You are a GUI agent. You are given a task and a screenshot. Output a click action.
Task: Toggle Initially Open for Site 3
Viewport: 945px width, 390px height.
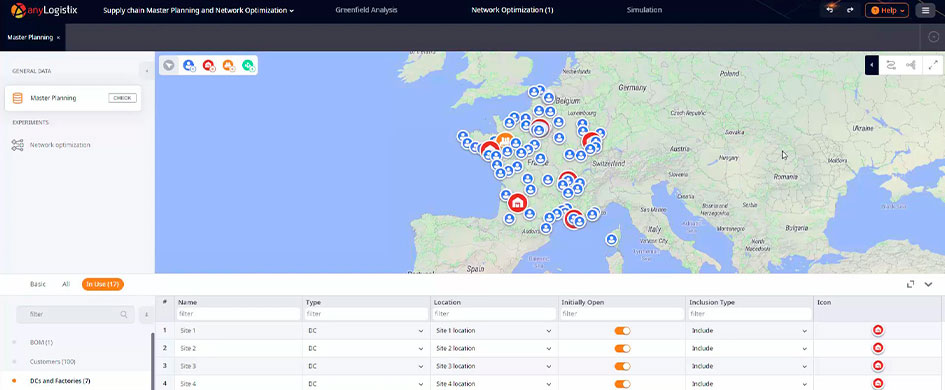tap(623, 366)
